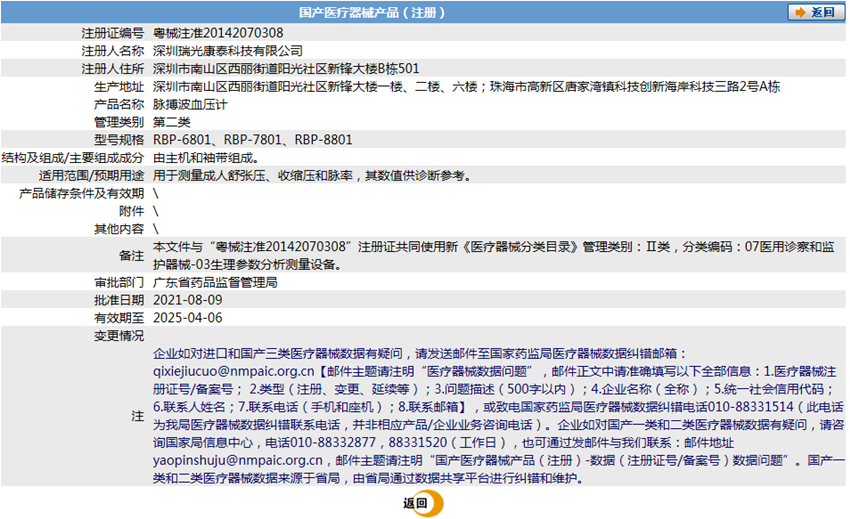Screen dimensions: 850x519
Task: Click the 生产地址 label
Action: tap(119, 87)
